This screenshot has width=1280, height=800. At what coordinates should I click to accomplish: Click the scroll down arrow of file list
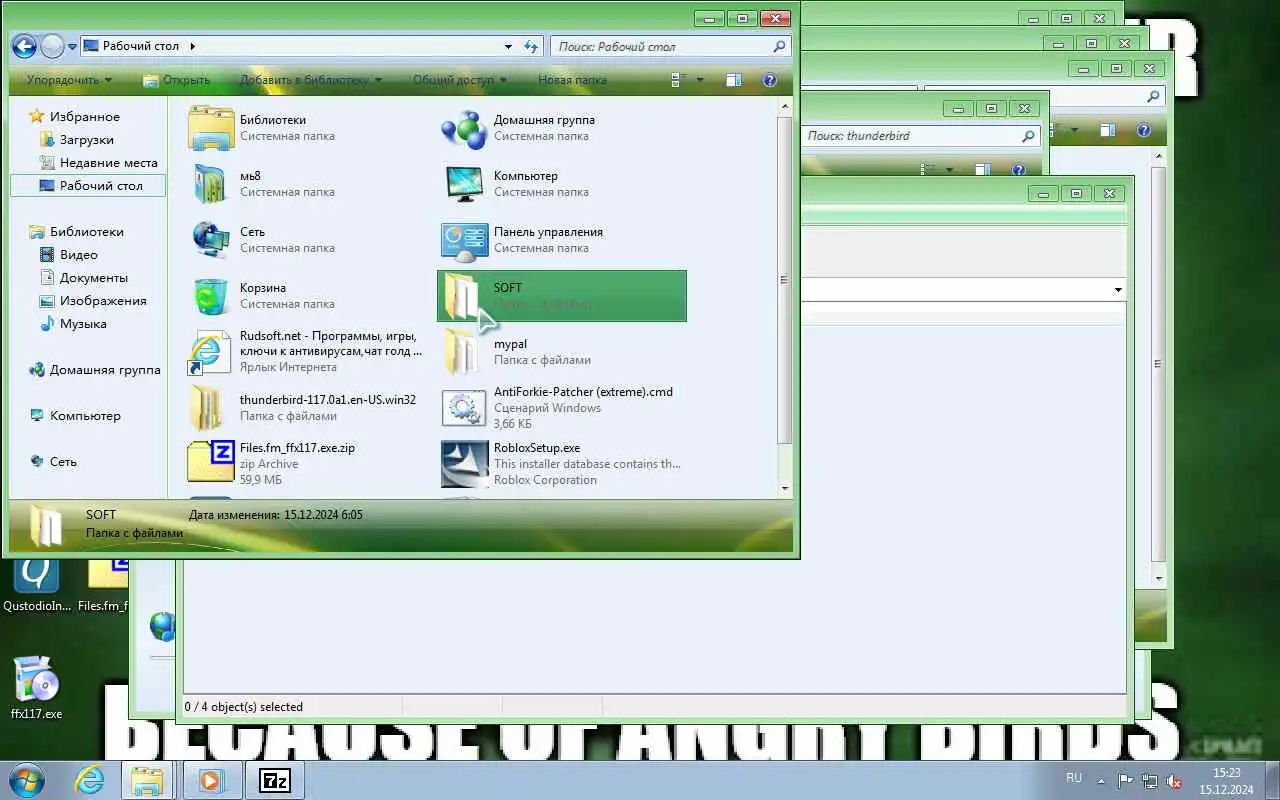[785, 488]
